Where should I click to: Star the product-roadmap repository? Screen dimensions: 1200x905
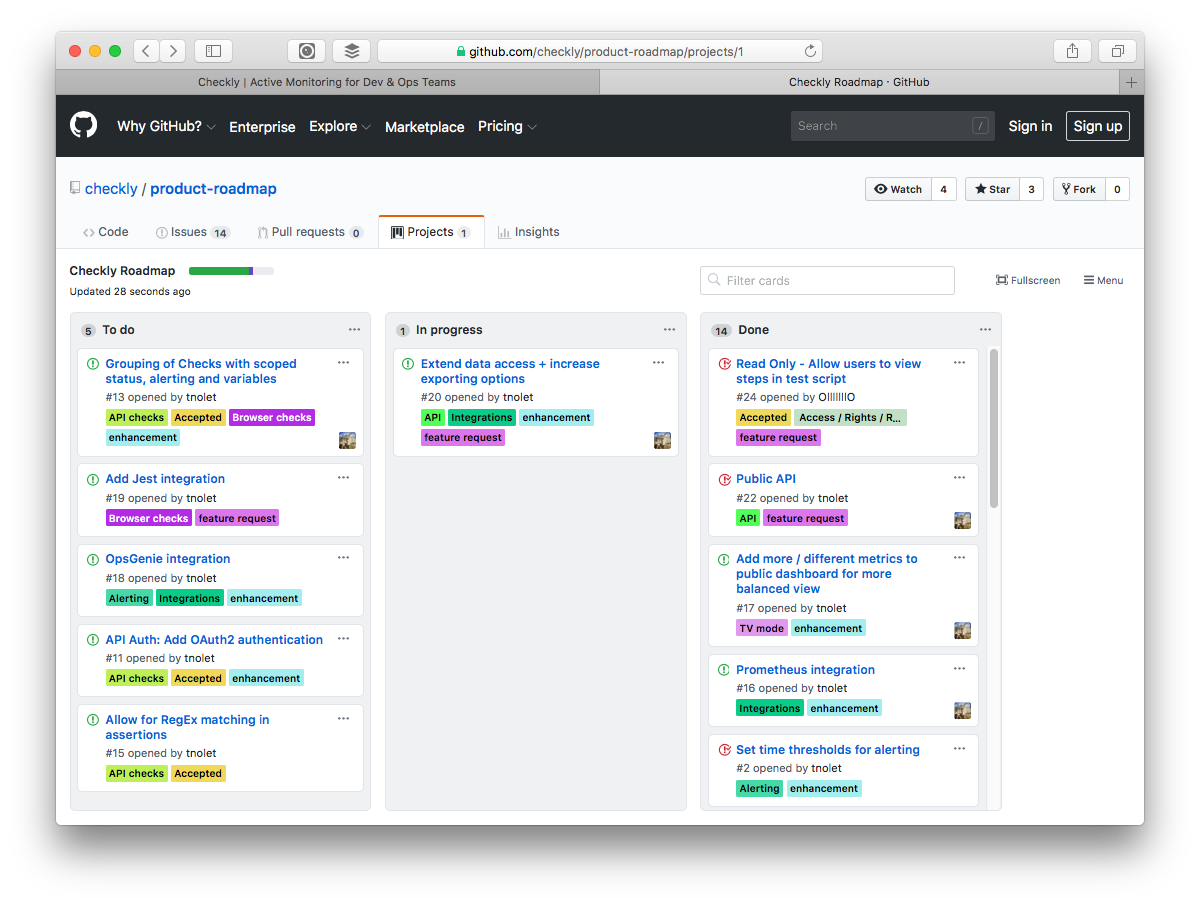pyautogui.click(x=992, y=189)
